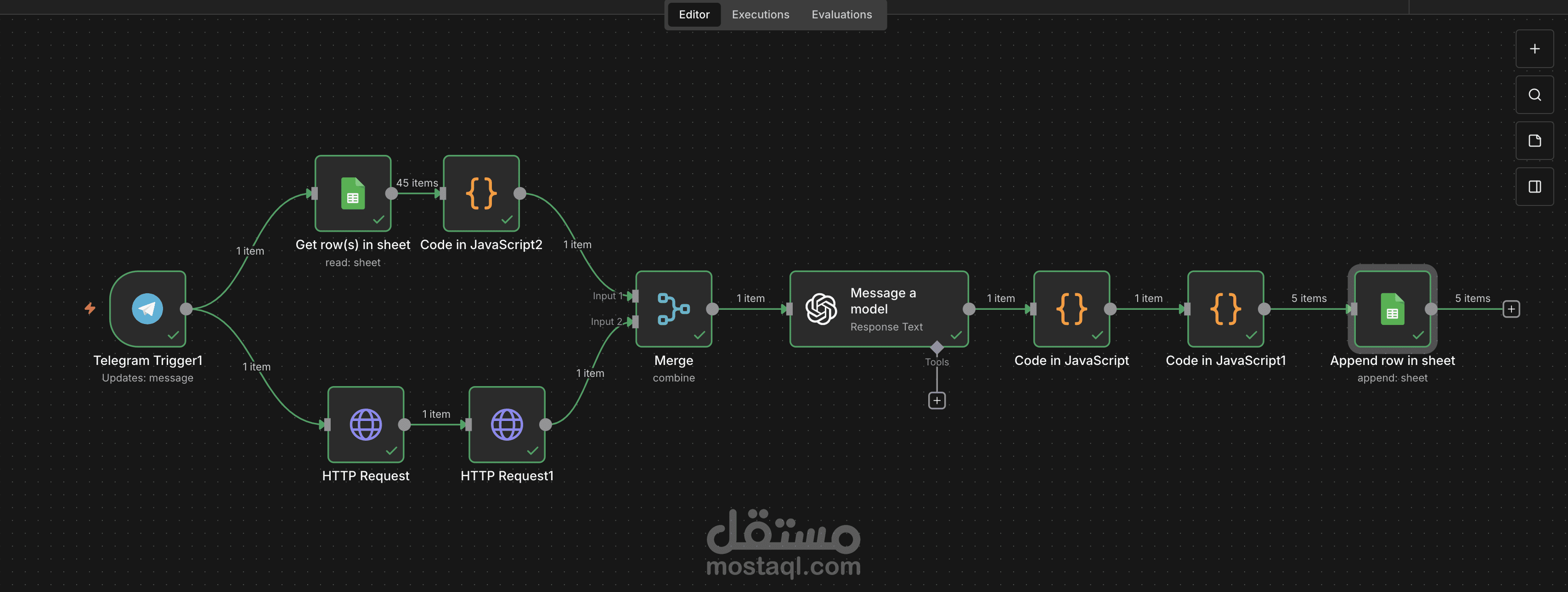Image resolution: width=1568 pixels, height=592 pixels.
Task: Click the Telegram Trigger1 output connector dot
Action: 186,309
